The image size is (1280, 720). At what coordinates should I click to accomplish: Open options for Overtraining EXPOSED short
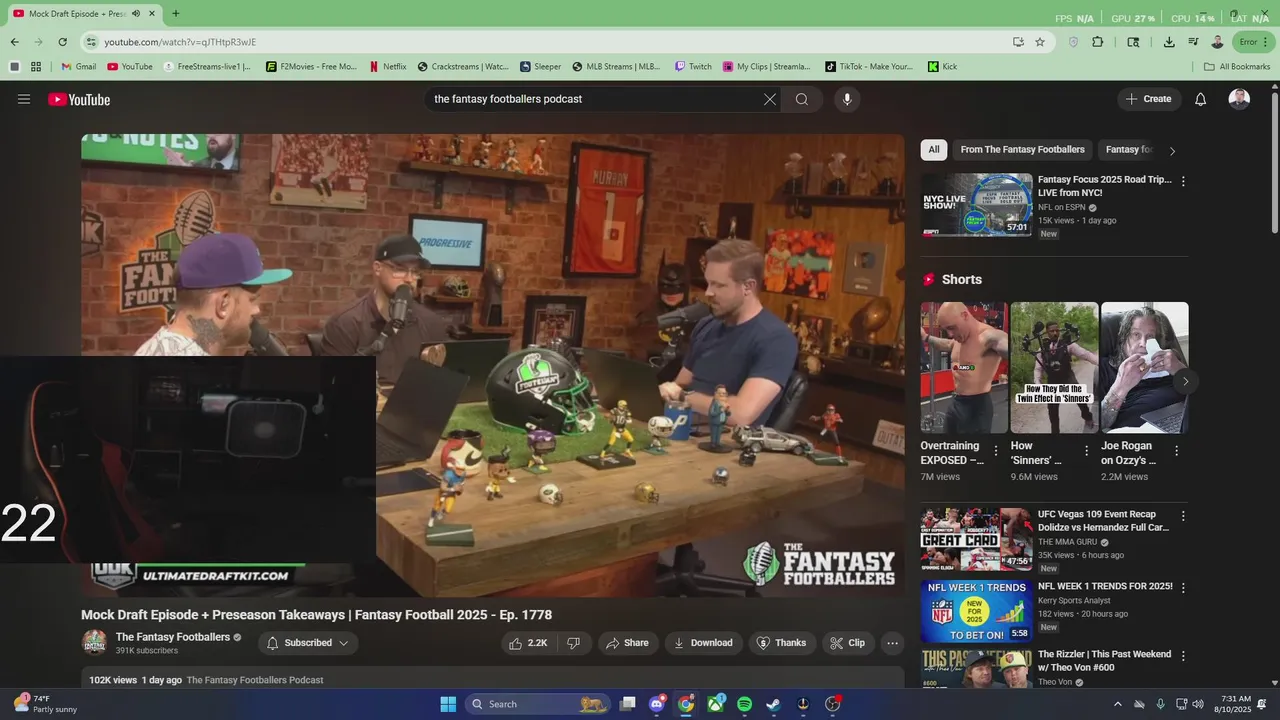point(995,451)
